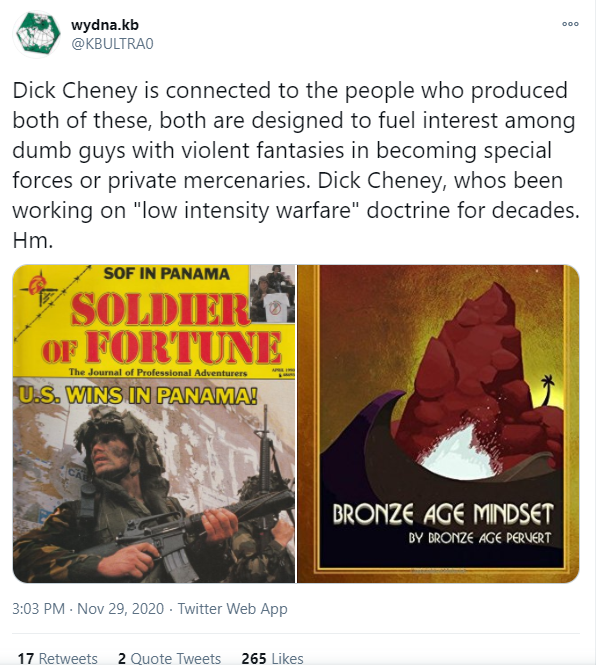Open the three-dot more options menu
Screen dimensions: 596x665
(x=570, y=24)
